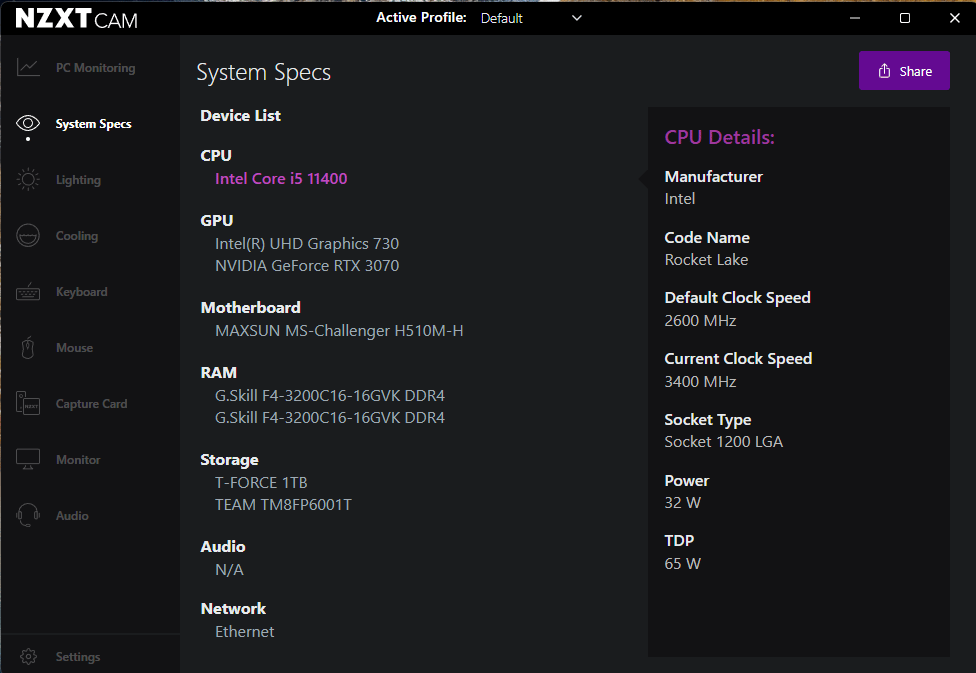Image resolution: width=976 pixels, height=673 pixels.
Task: Click the System Specs eye icon
Action: (28, 123)
